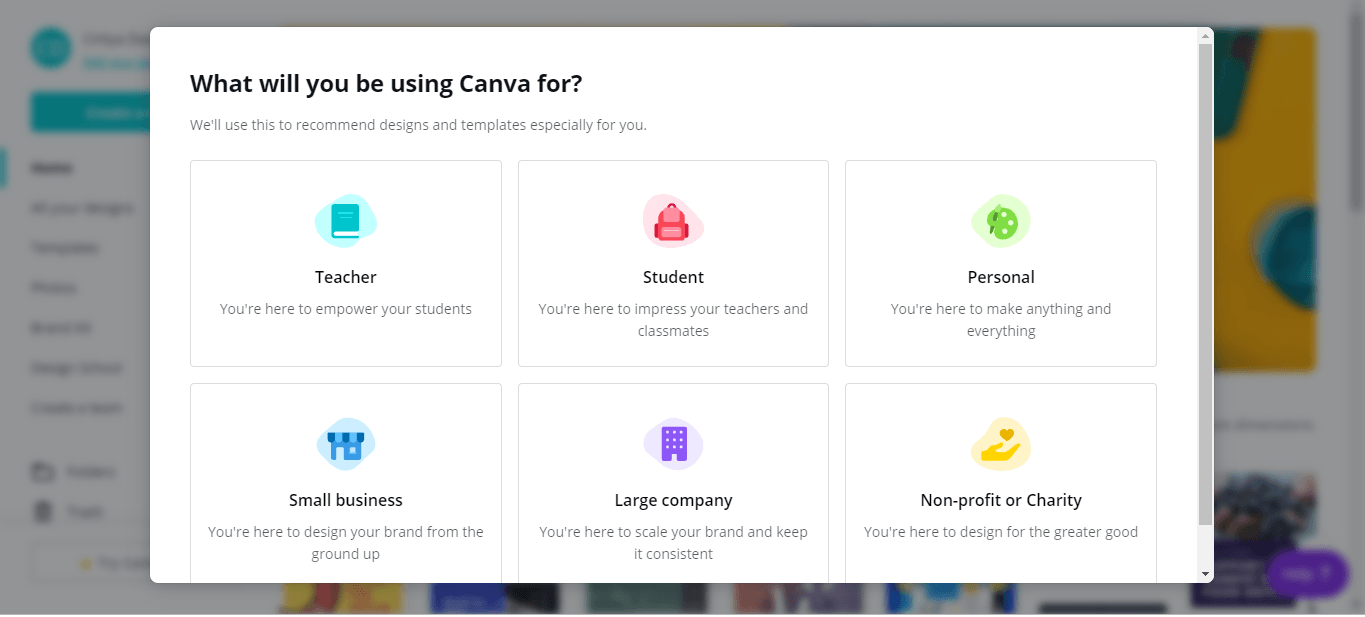The width and height of the screenshot is (1365, 617).
Task: Click the dialog's vertical scrollbar thumb
Action: pyautogui.click(x=1205, y=280)
